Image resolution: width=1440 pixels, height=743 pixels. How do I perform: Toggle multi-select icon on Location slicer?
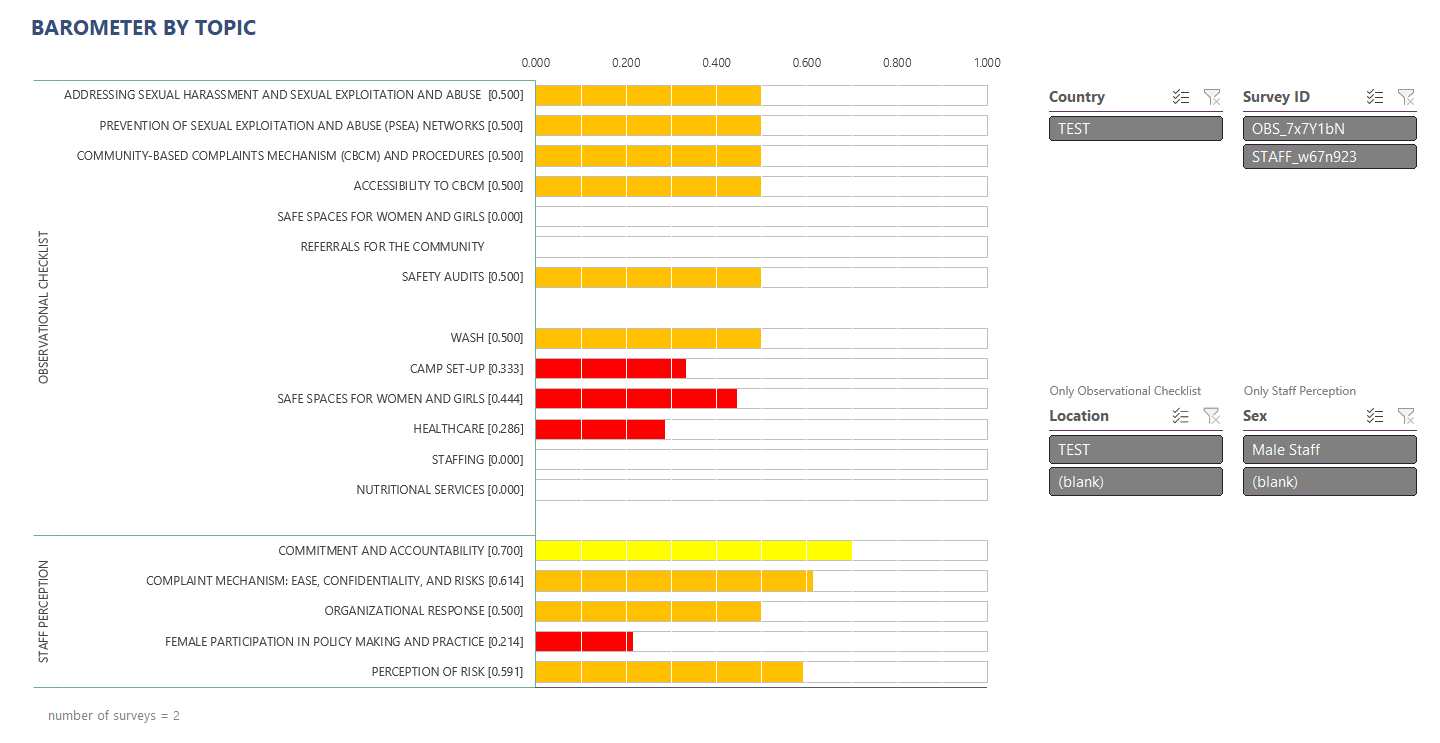(x=1181, y=416)
